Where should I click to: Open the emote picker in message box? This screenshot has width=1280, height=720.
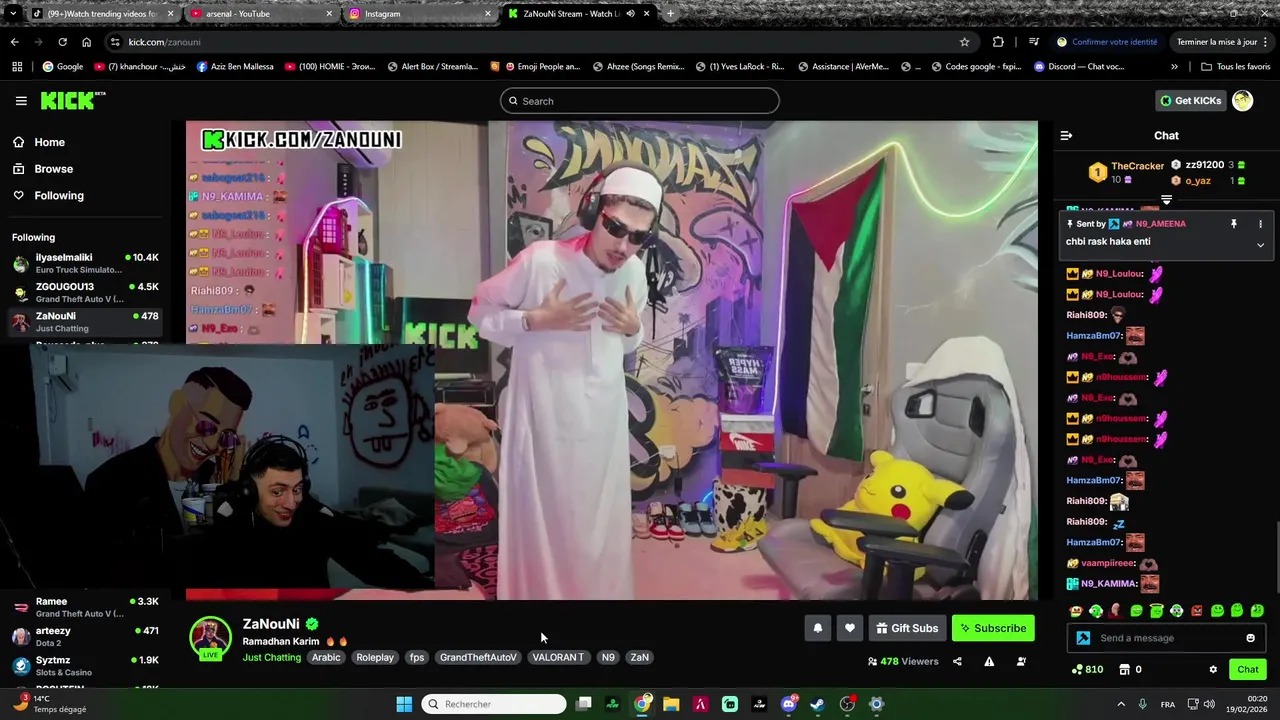pos(1250,638)
